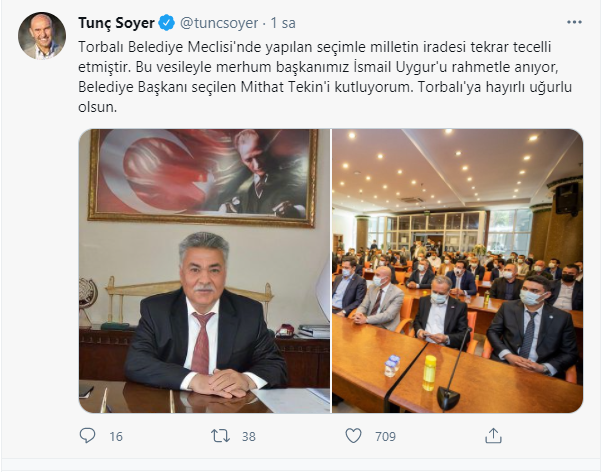
Task: Click the Atatürk flag painting in photo
Action: click(x=203, y=177)
